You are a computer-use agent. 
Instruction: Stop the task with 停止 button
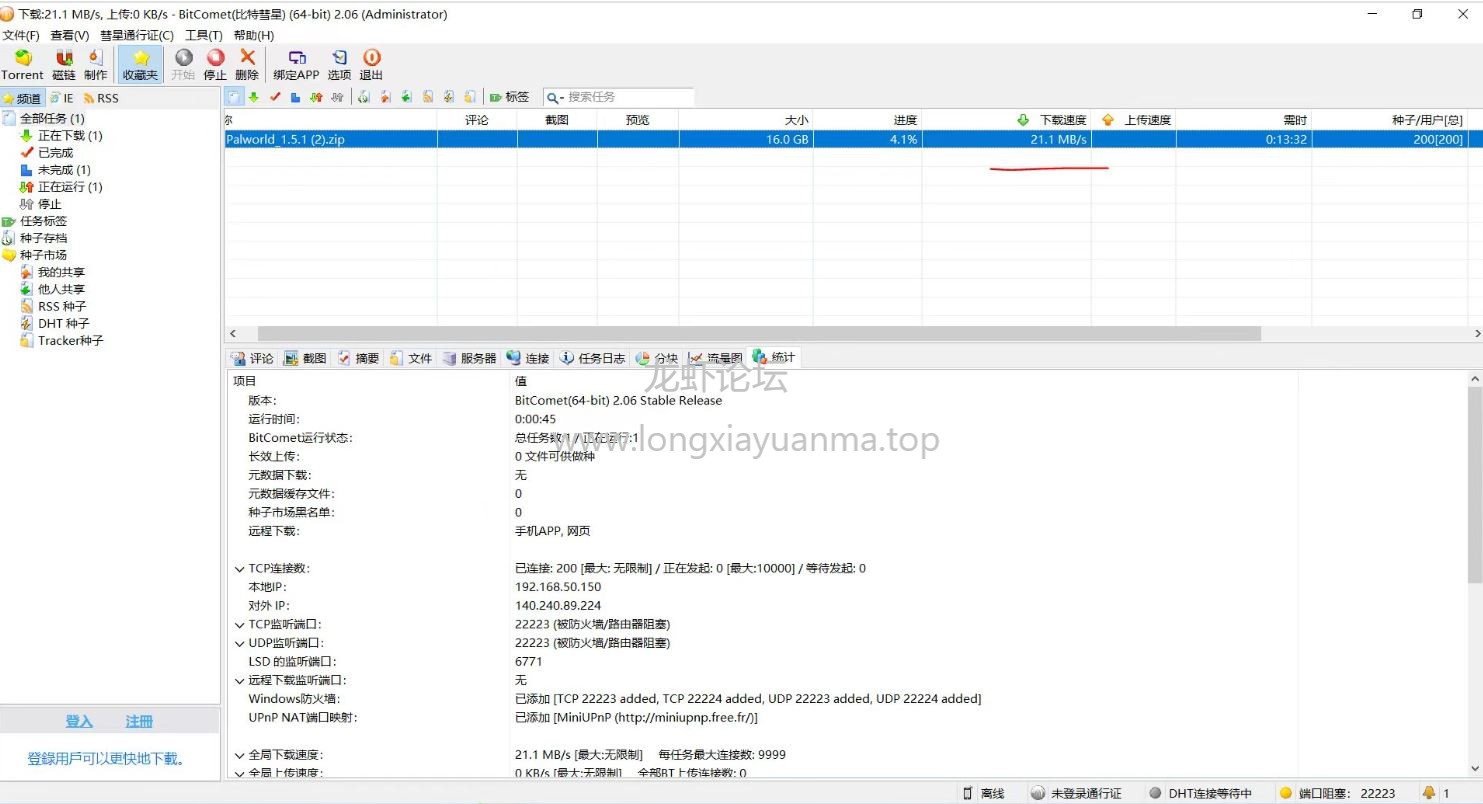click(215, 65)
